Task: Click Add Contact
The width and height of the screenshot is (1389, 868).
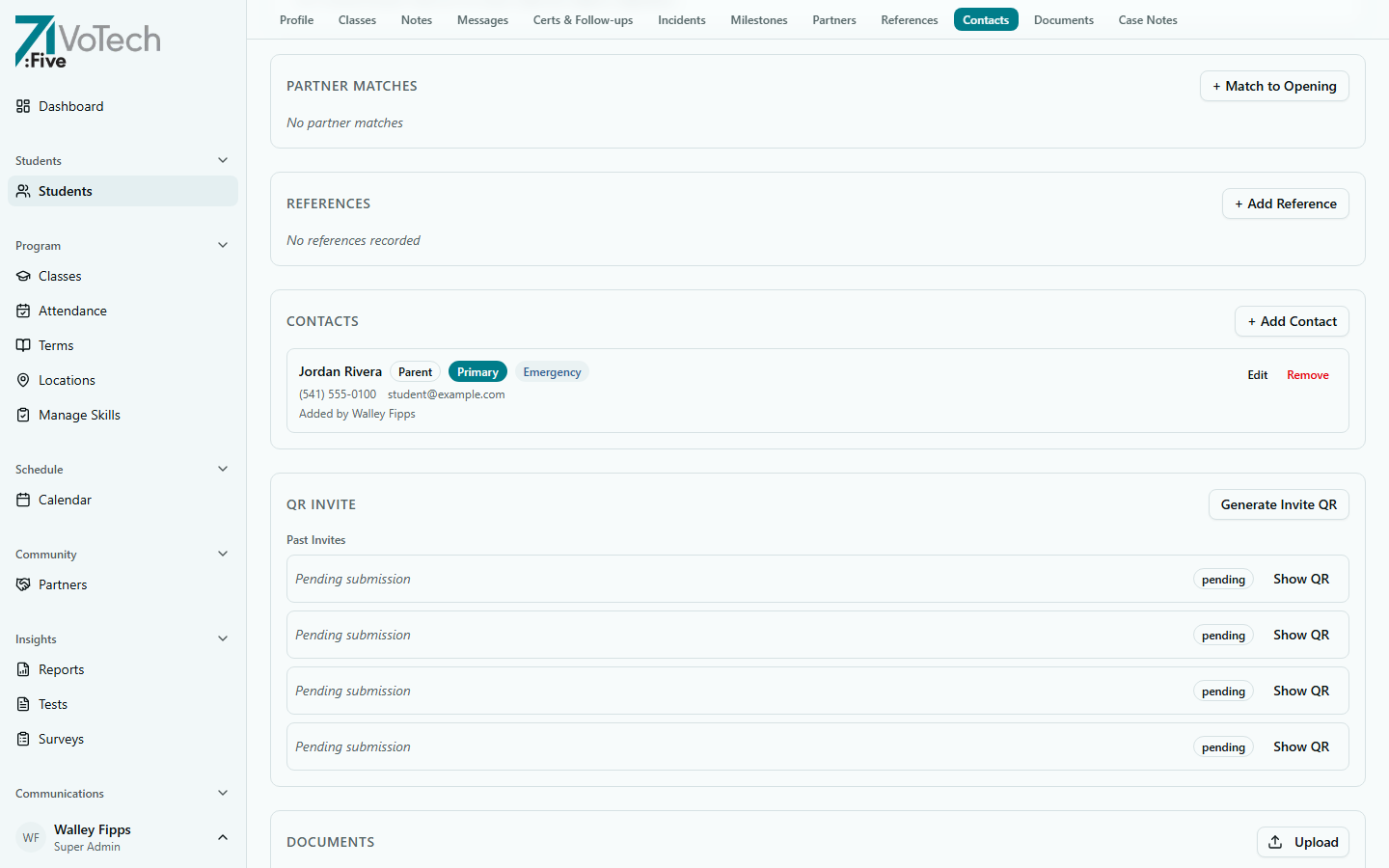Action: click(1292, 321)
